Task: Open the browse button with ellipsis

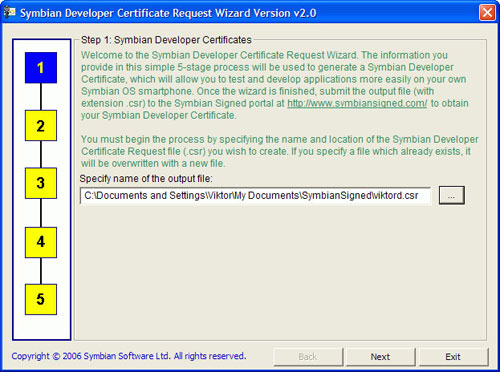Action: [x=451, y=195]
